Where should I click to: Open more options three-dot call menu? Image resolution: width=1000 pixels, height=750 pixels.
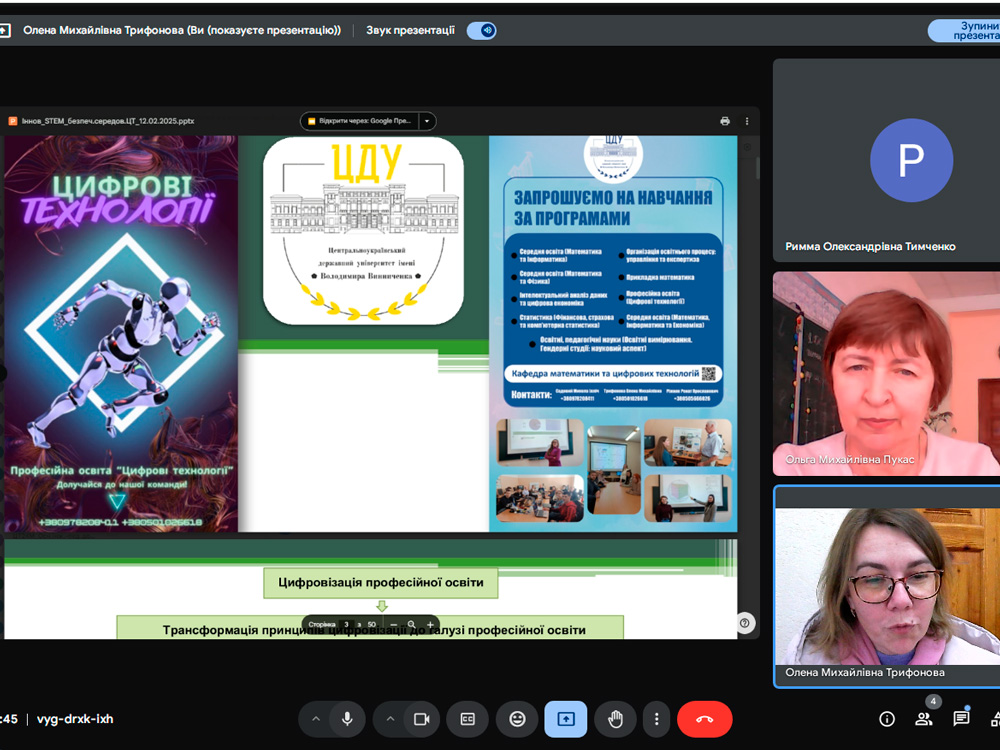(656, 719)
